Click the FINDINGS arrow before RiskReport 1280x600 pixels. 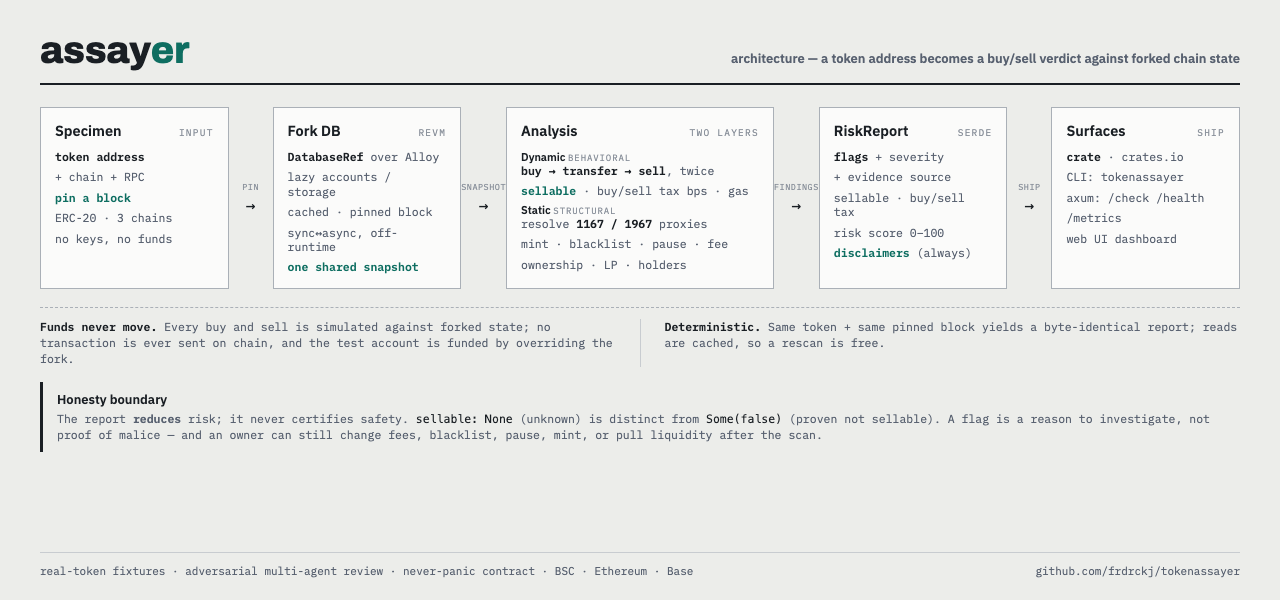(x=796, y=206)
